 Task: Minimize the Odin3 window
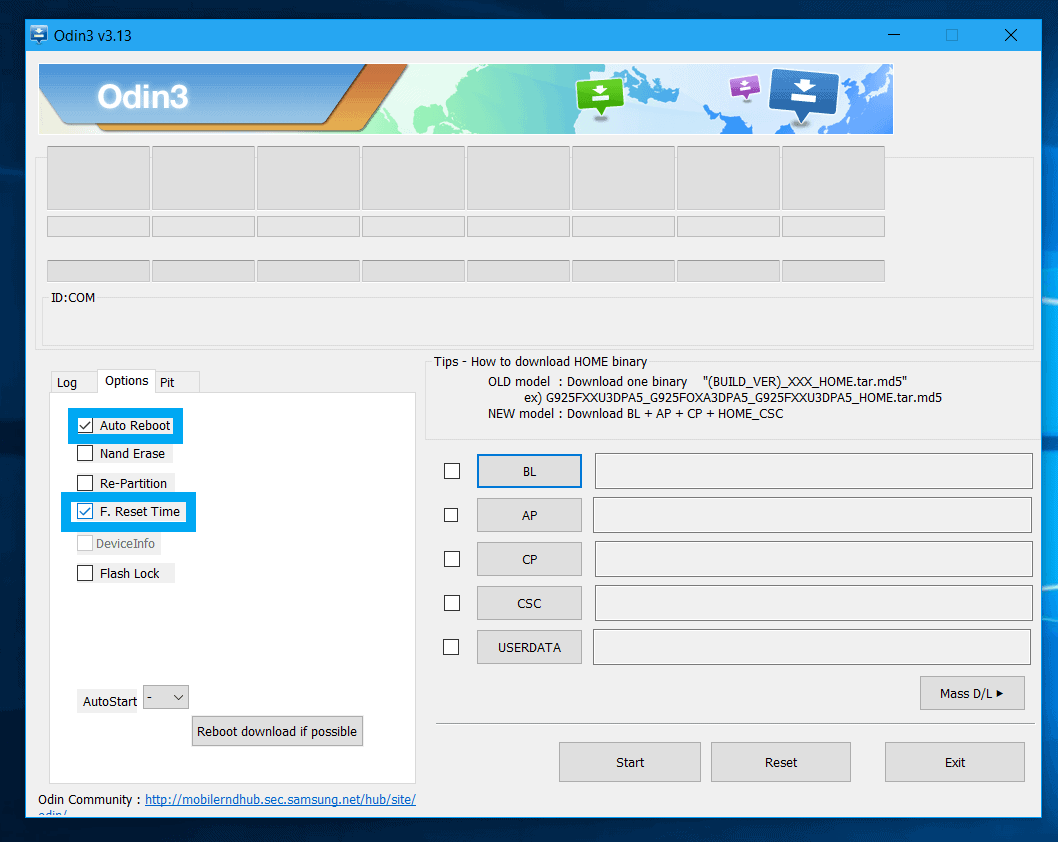894,35
